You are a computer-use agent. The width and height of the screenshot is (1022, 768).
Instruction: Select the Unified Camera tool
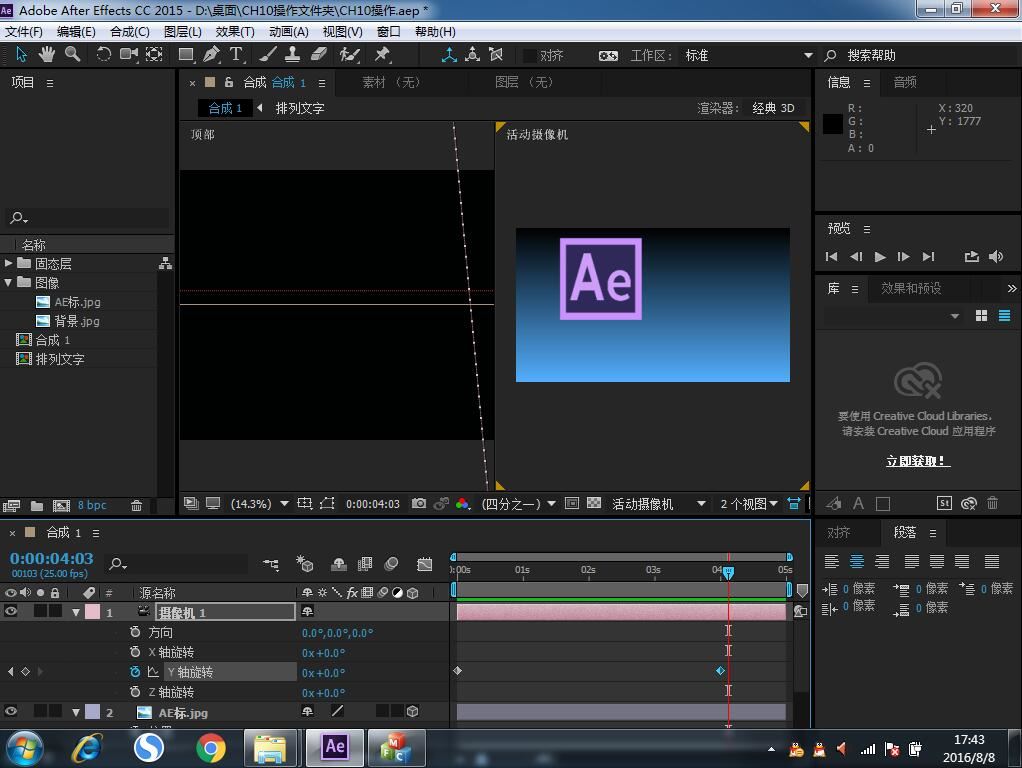pyautogui.click(x=128, y=55)
